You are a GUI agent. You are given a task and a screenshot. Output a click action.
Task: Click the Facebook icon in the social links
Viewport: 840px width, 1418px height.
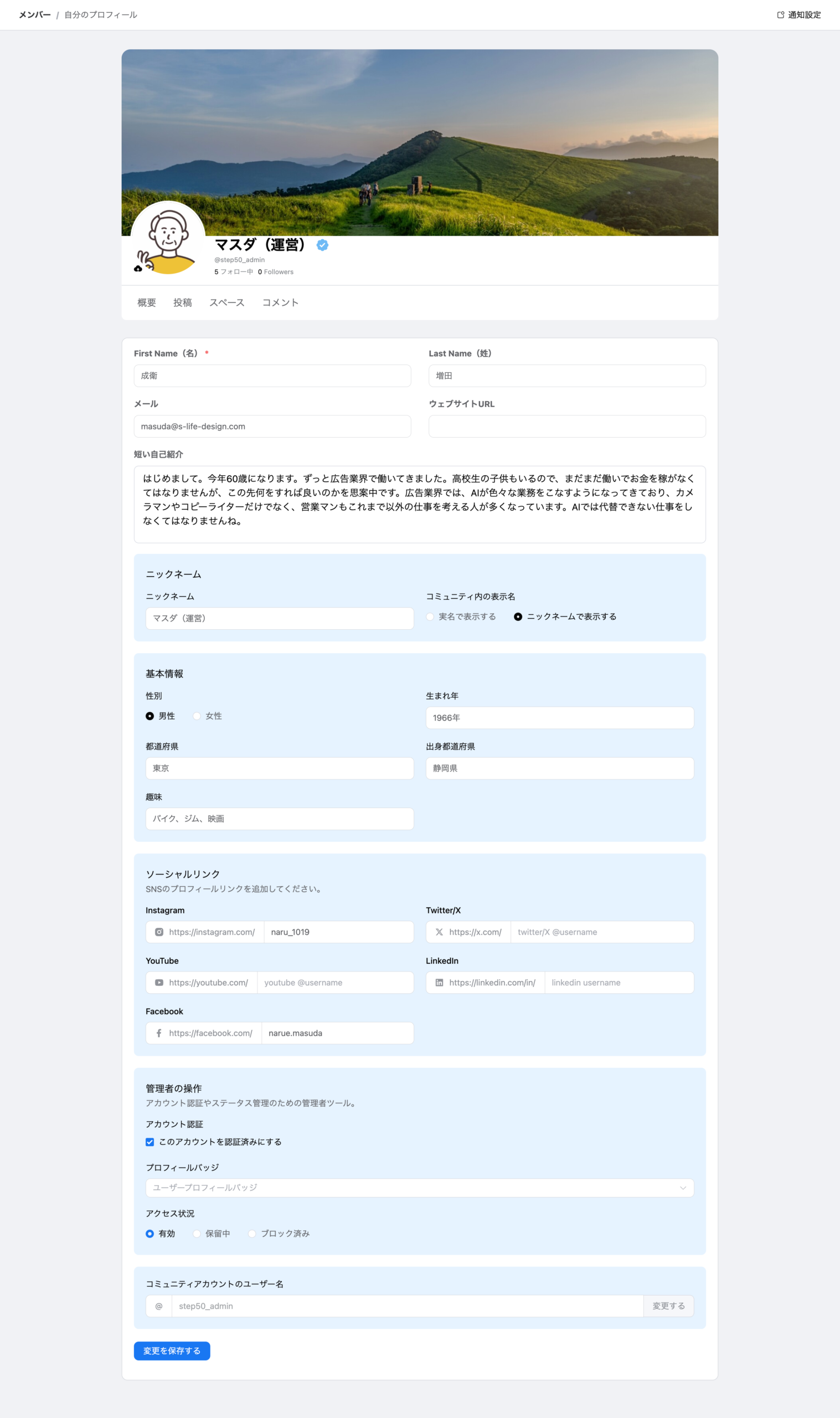pyautogui.click(x=159, y=1032)
